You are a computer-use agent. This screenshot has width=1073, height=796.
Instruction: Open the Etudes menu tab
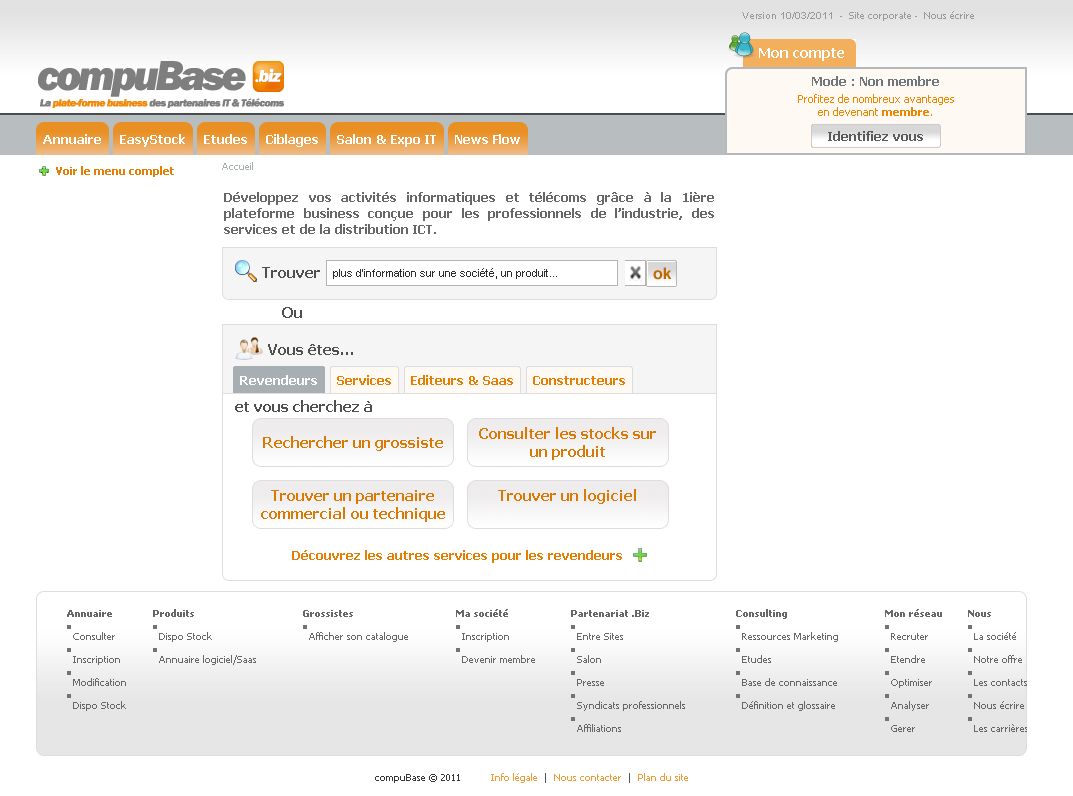click(225, 139)
